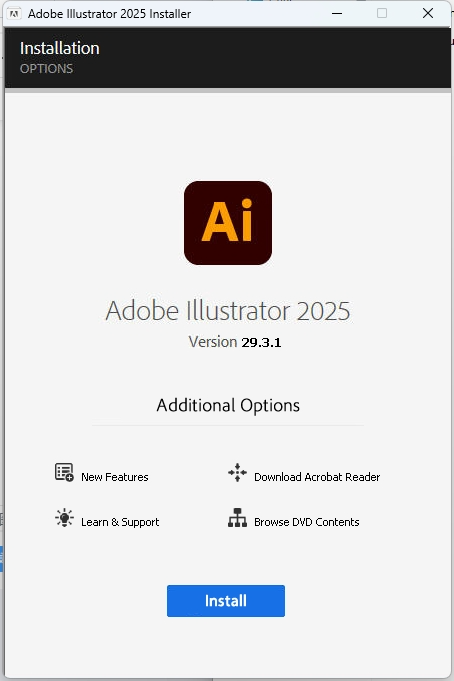Click the Adobe icon in the title bar
The width and height of the screenshot is (454, 681).
point(14,14)
